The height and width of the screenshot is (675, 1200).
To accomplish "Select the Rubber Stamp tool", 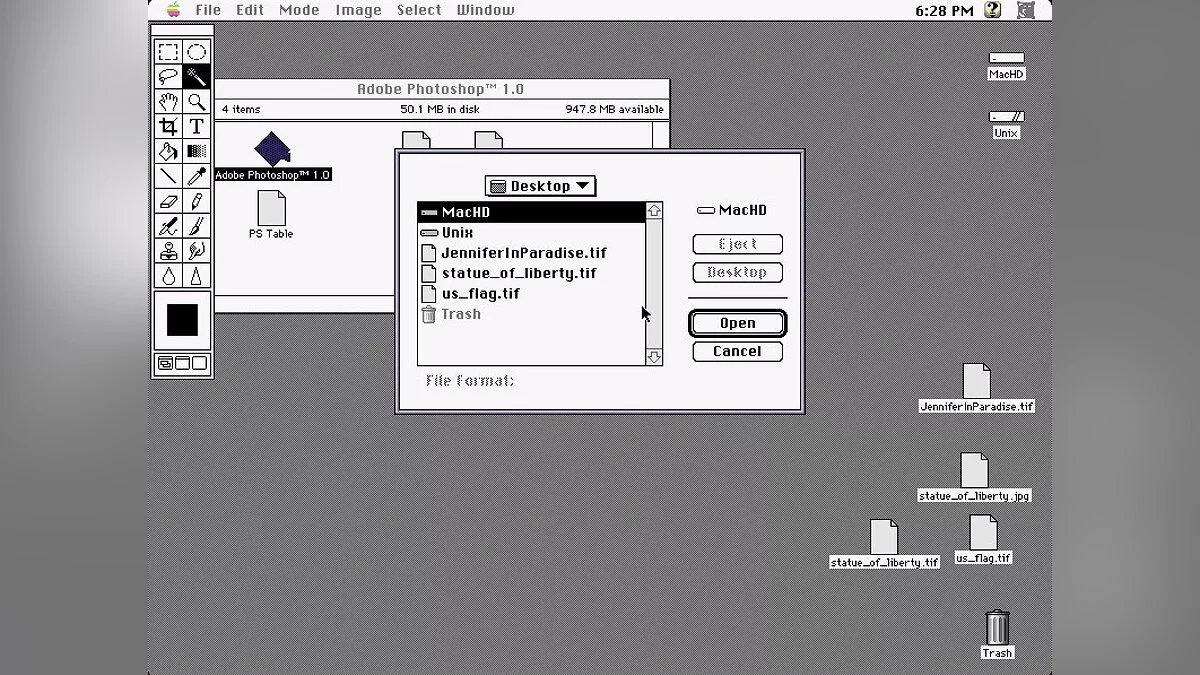I will (x=168, y=251).
